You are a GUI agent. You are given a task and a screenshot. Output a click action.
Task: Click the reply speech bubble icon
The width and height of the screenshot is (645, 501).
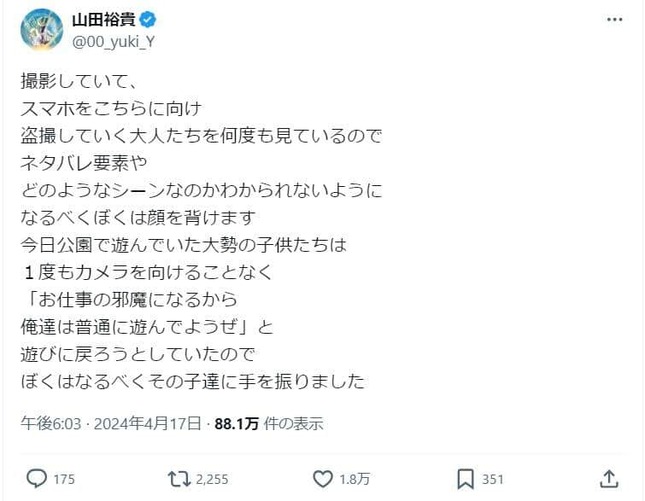[x=34, y=479]
